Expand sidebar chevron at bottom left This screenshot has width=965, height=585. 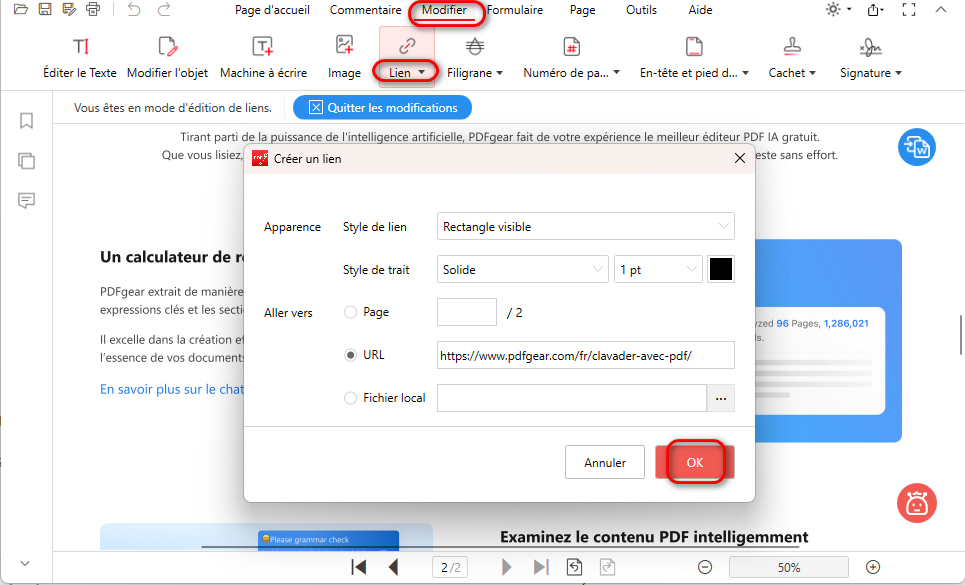point(25,563)
